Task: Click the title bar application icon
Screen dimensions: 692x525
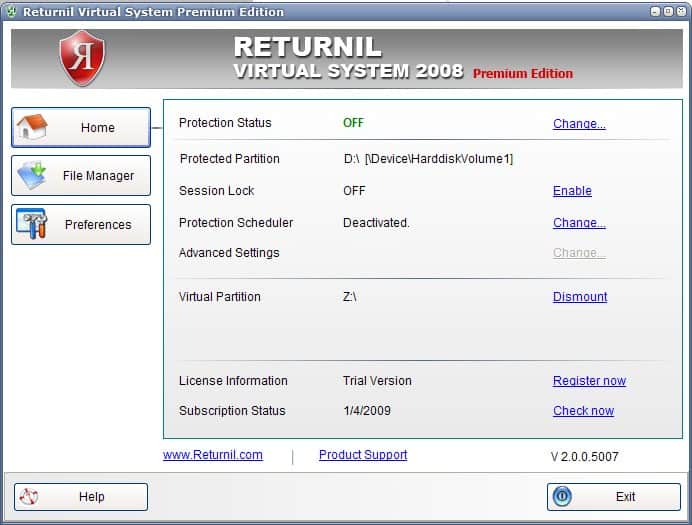Action: 11,11
